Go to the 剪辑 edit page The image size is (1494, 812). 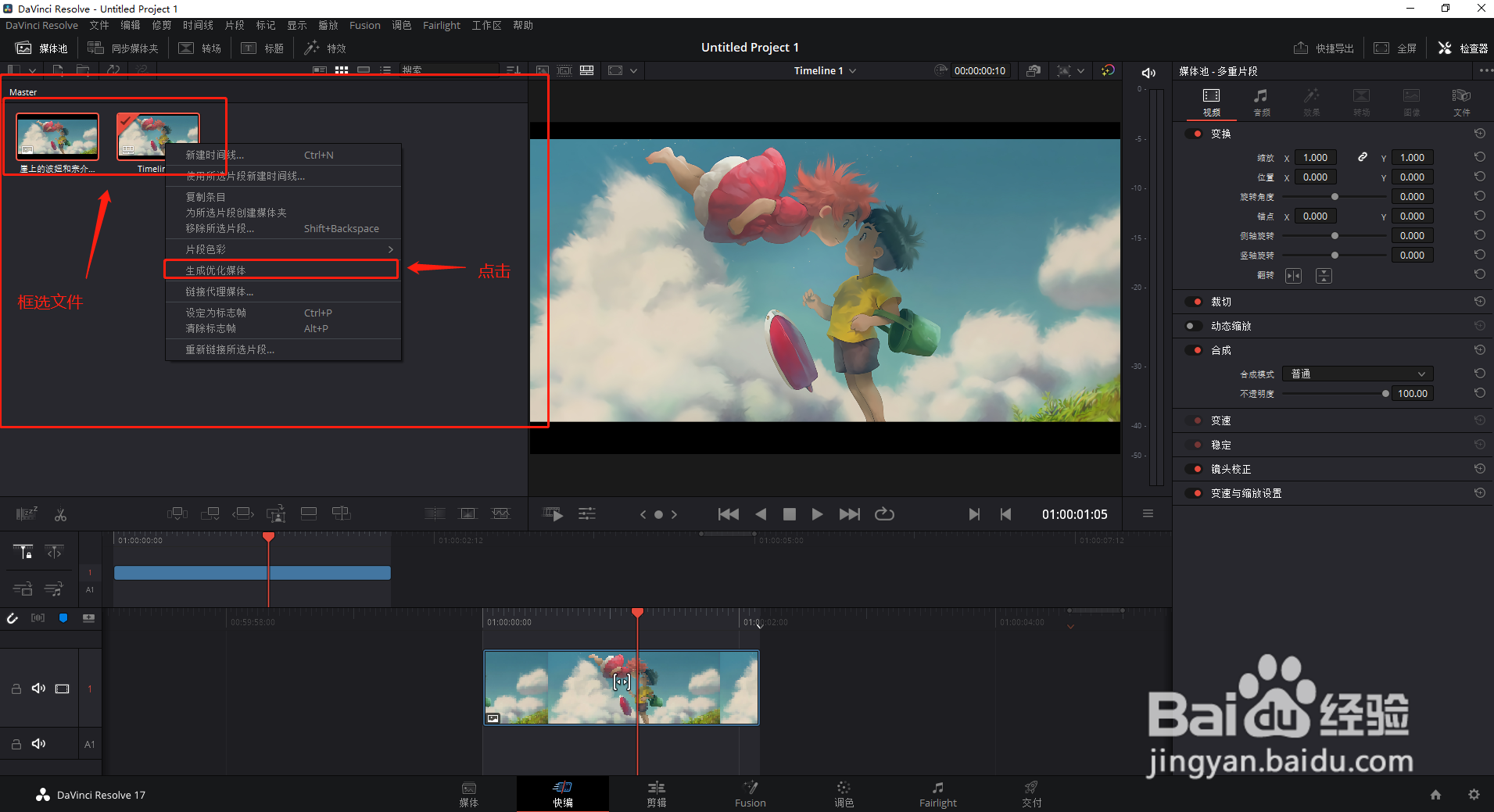657,794
